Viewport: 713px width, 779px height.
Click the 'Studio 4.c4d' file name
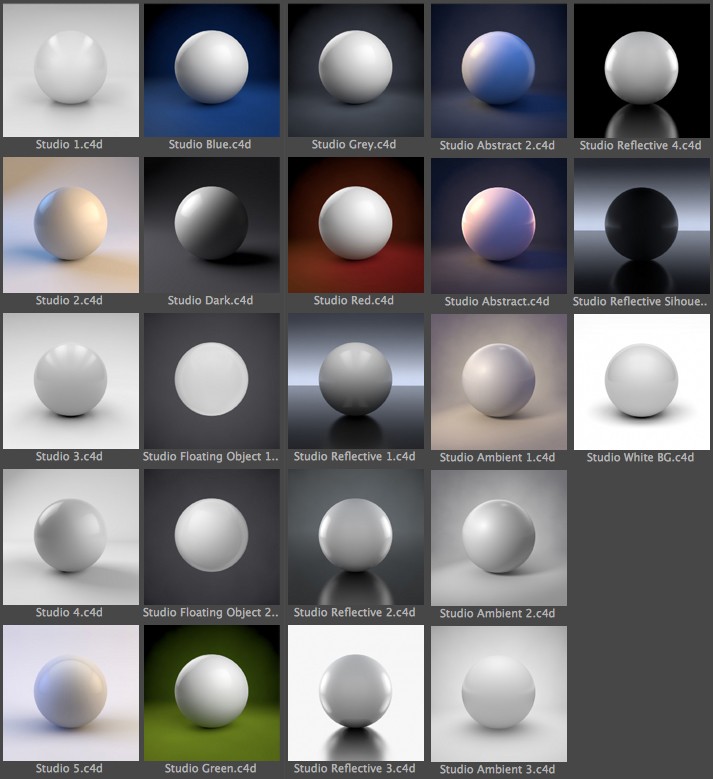click(69, 613)
